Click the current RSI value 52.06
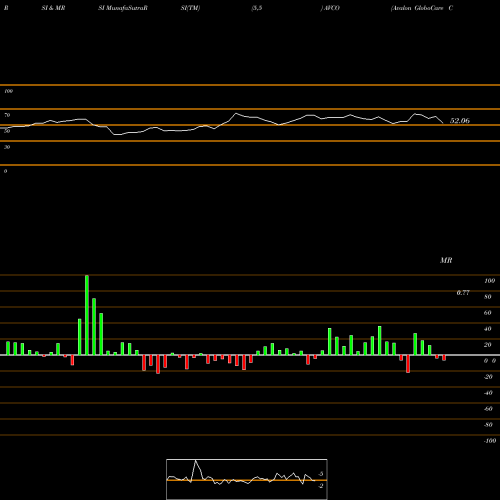This screenshot has height=500, width=500. tap(460, 121)
